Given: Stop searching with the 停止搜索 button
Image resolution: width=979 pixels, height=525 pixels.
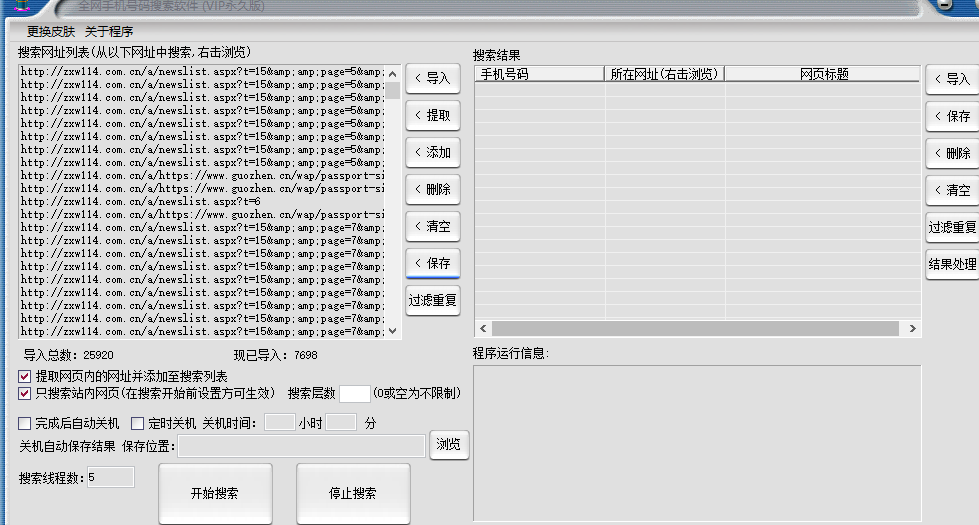Looking at the screenshot, I should (x=352, y=493).
